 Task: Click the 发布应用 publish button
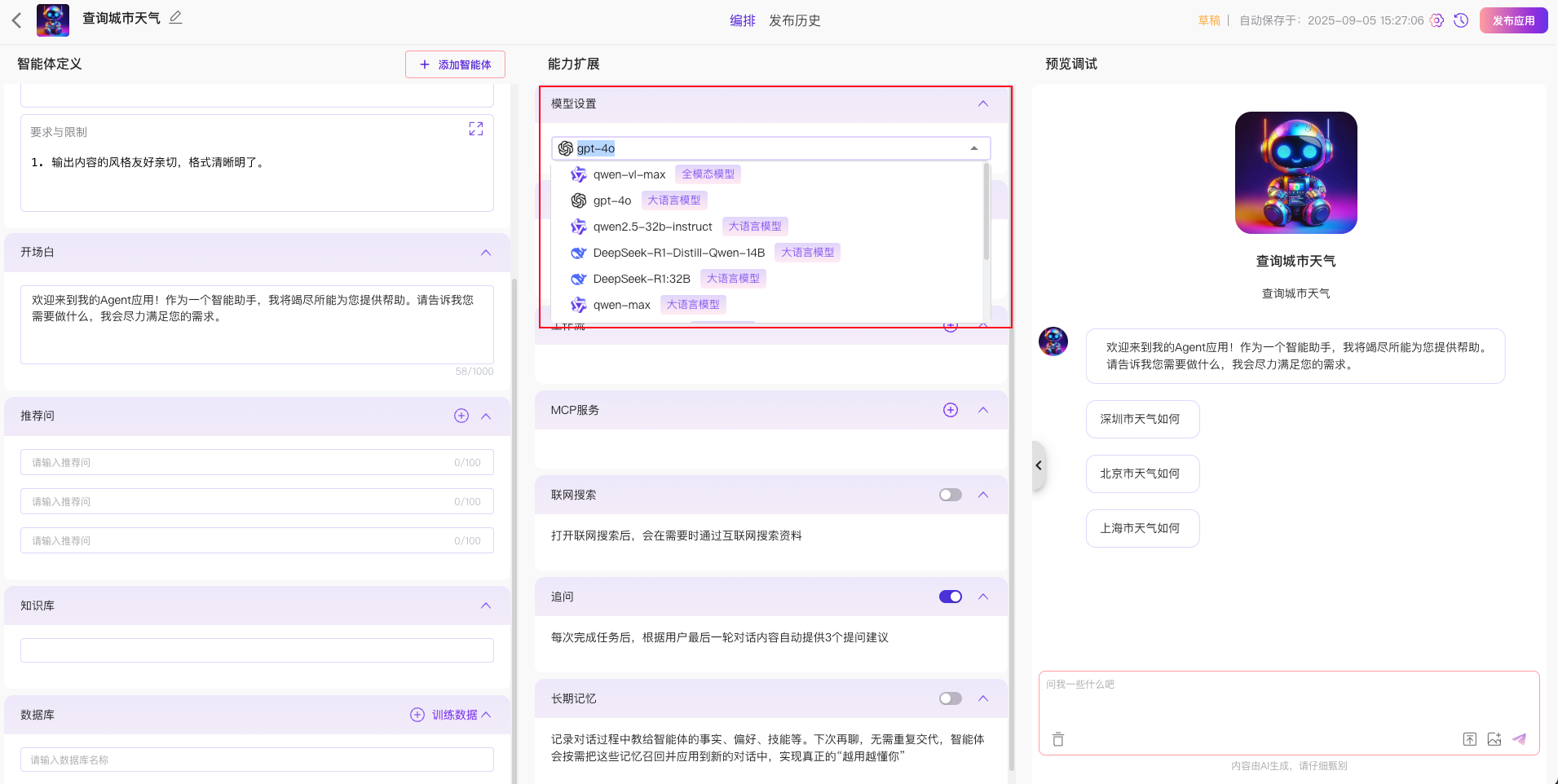(x=1513, y=20)
